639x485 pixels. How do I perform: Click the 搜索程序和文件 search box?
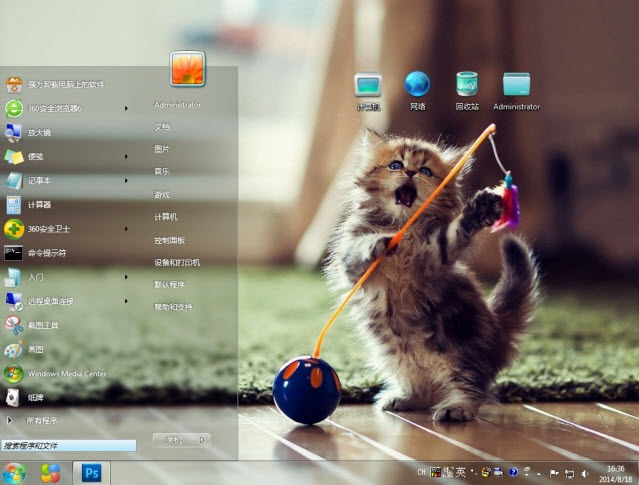(68, 445)
